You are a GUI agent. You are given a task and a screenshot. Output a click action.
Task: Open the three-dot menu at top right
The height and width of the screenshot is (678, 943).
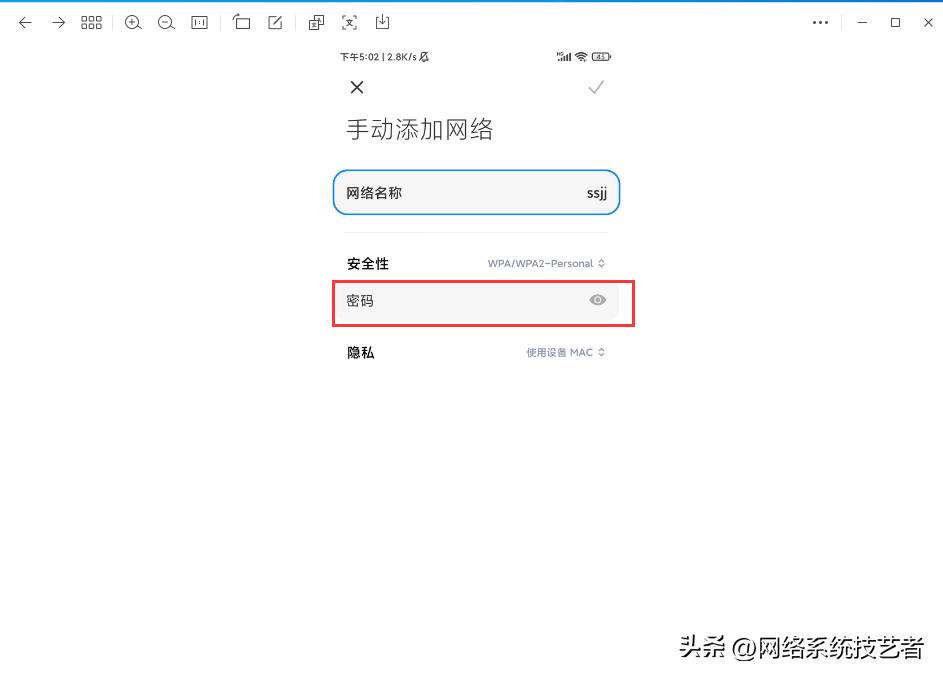point(820,22)
